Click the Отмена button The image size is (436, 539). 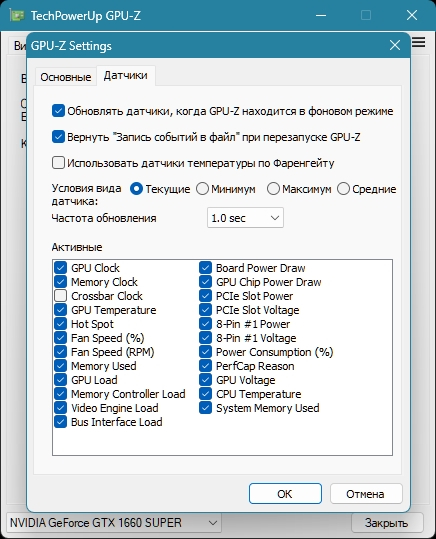pos(366,494)
